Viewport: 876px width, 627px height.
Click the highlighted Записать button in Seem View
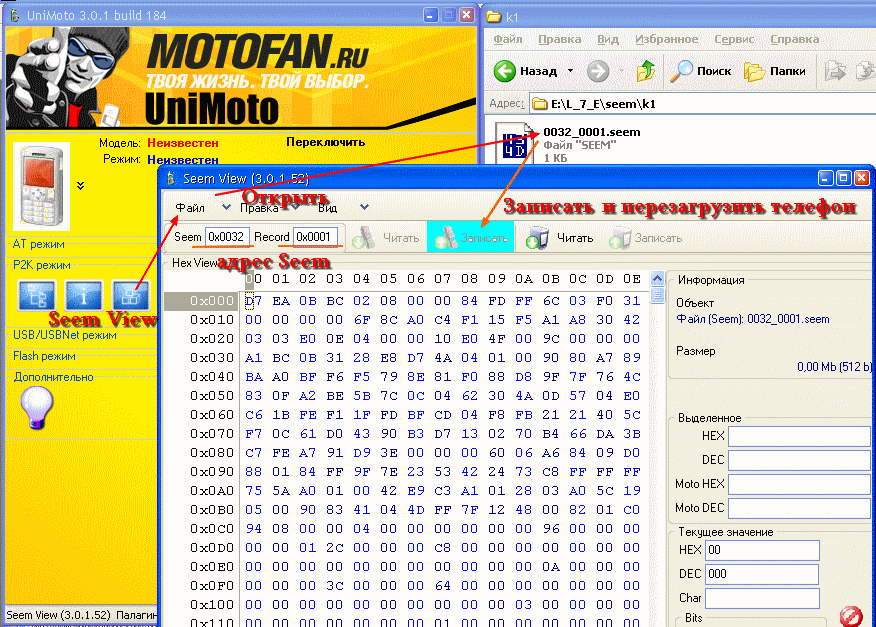(470, 238)
